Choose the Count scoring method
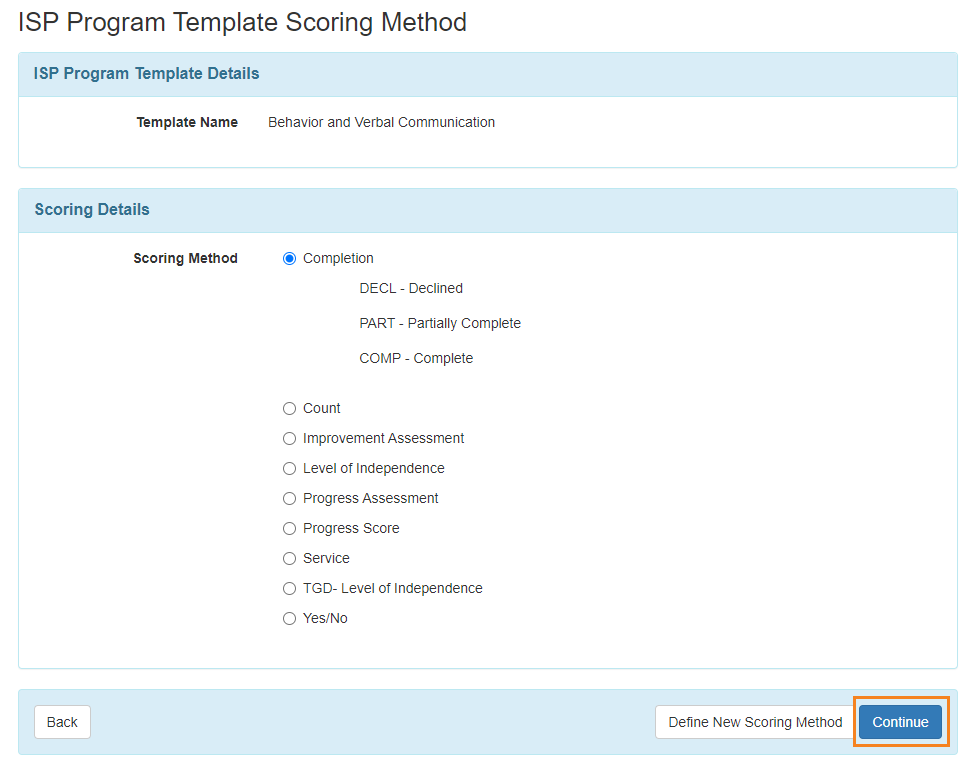This screenshot has height=764, width=966. [x=289, y=408]
